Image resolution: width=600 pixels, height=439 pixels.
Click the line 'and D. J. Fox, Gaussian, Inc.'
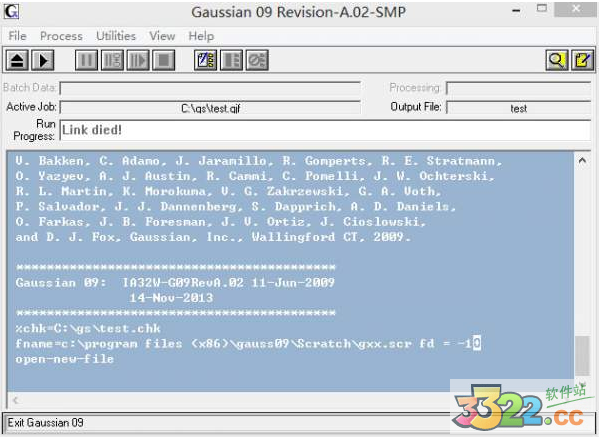(x=213, y=237)
